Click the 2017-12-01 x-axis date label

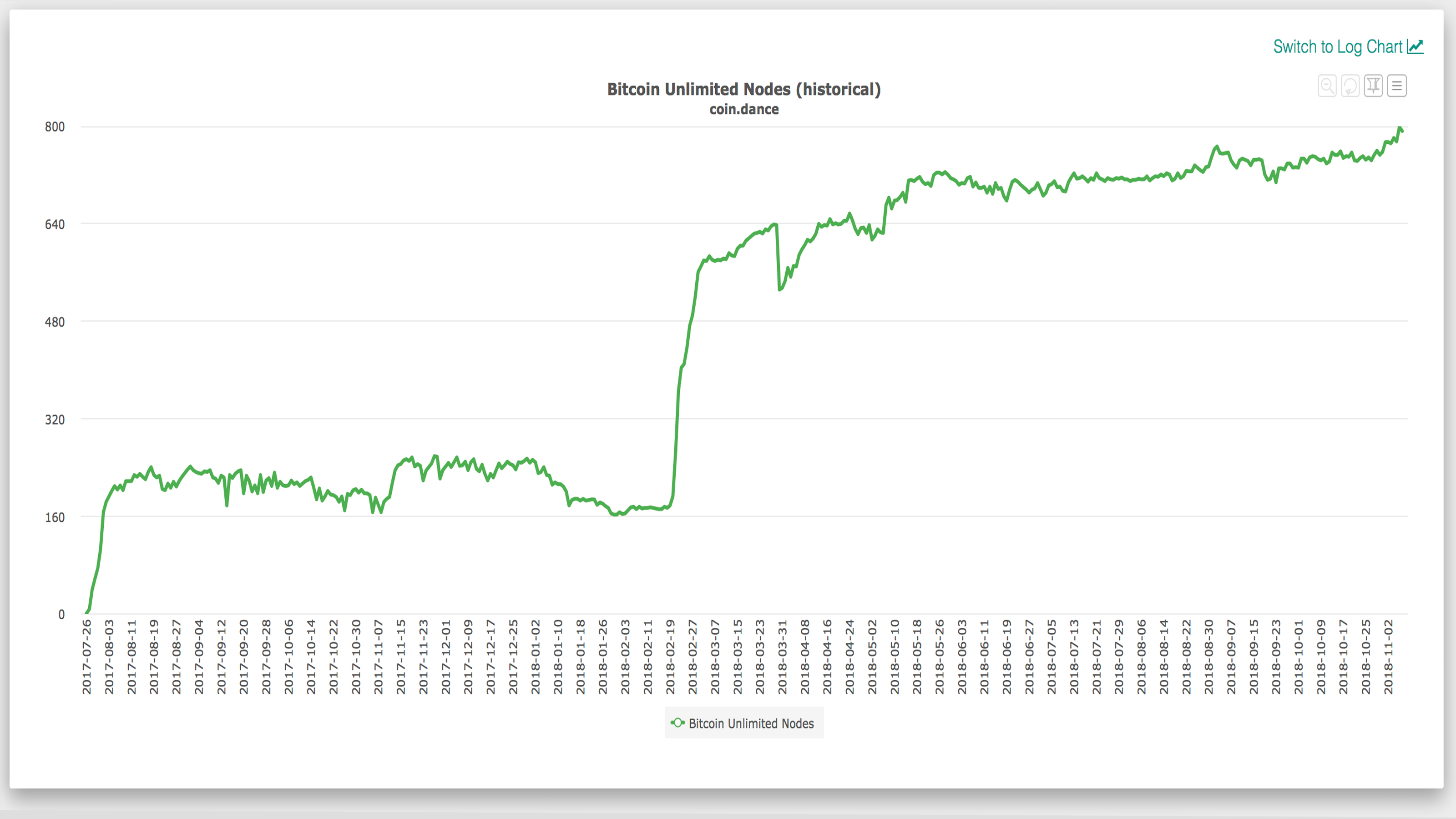[x=446, y=657]
